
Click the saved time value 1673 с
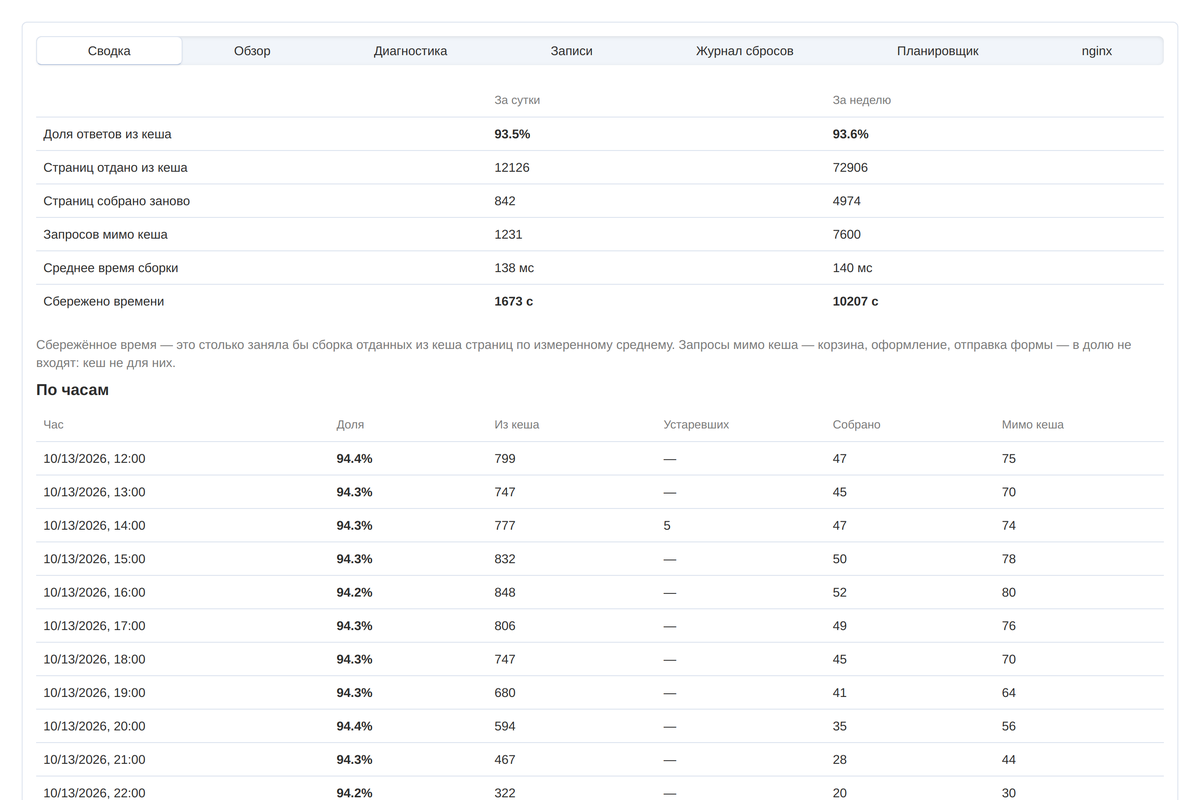pyautogui.click(x=514, y=301)
